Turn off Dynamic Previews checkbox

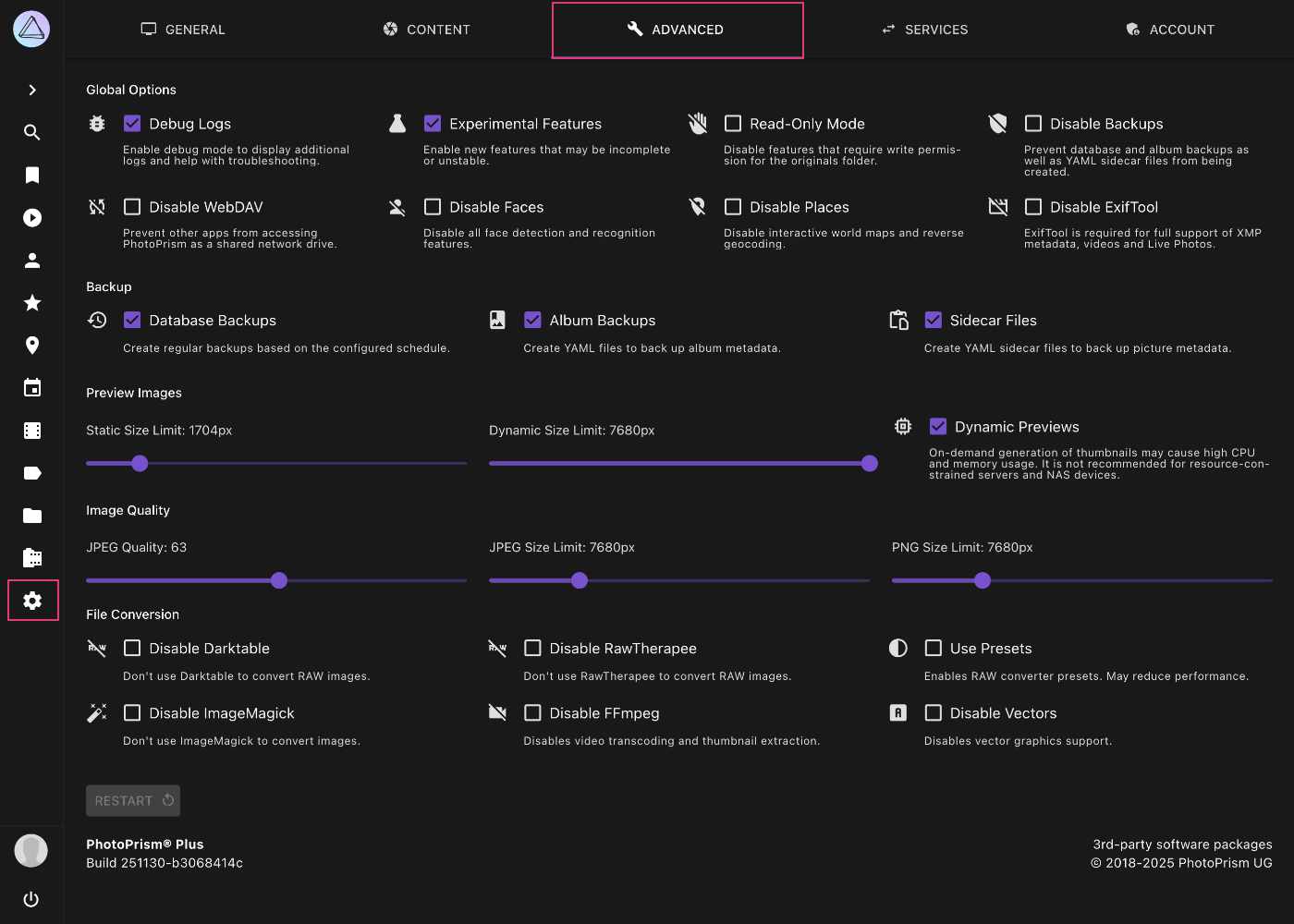(938, 427)
